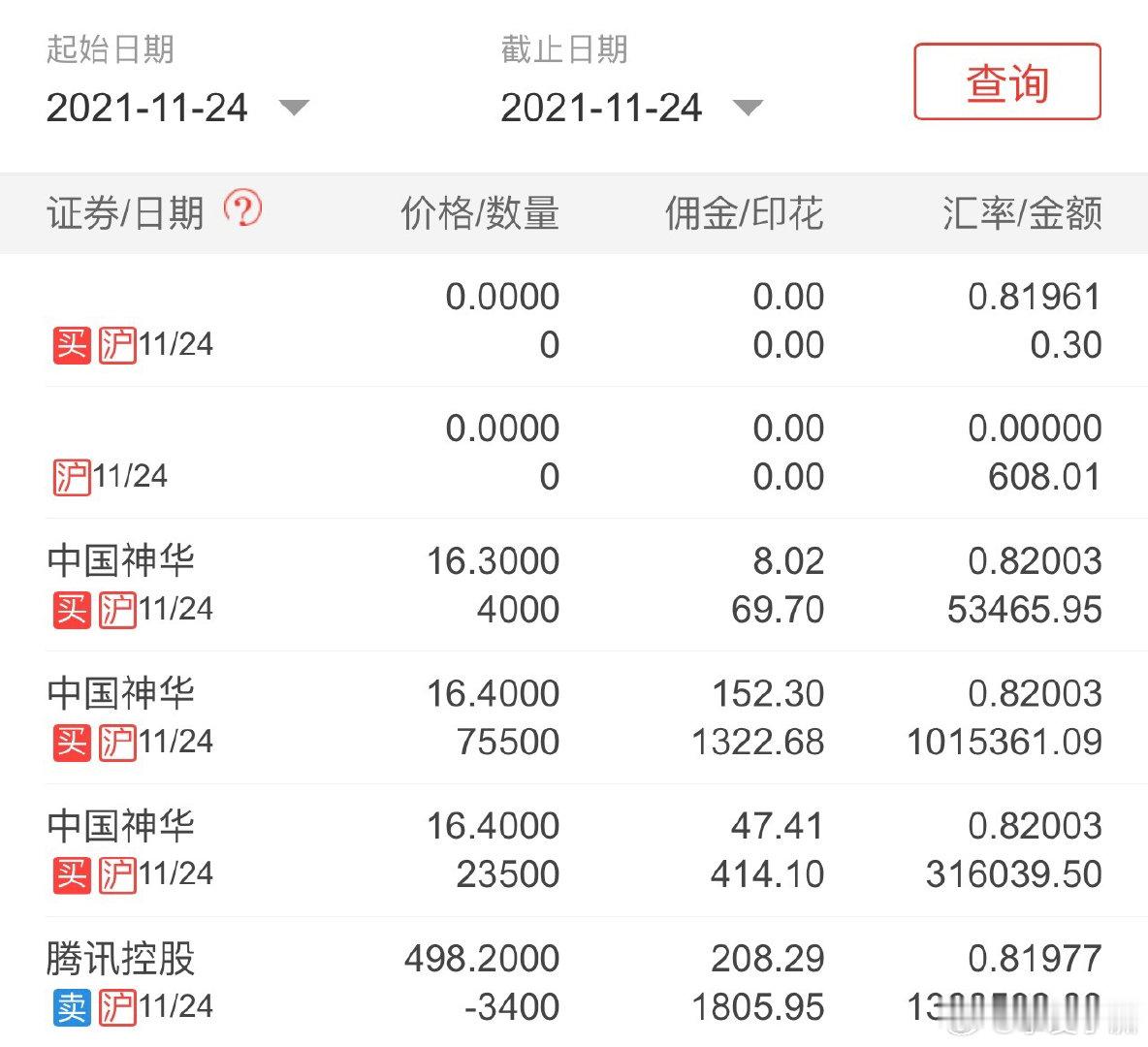1148x1047 pixels.
Task: Click the 买 badge in the 0.81961 row
Action: tap(72, 345)
